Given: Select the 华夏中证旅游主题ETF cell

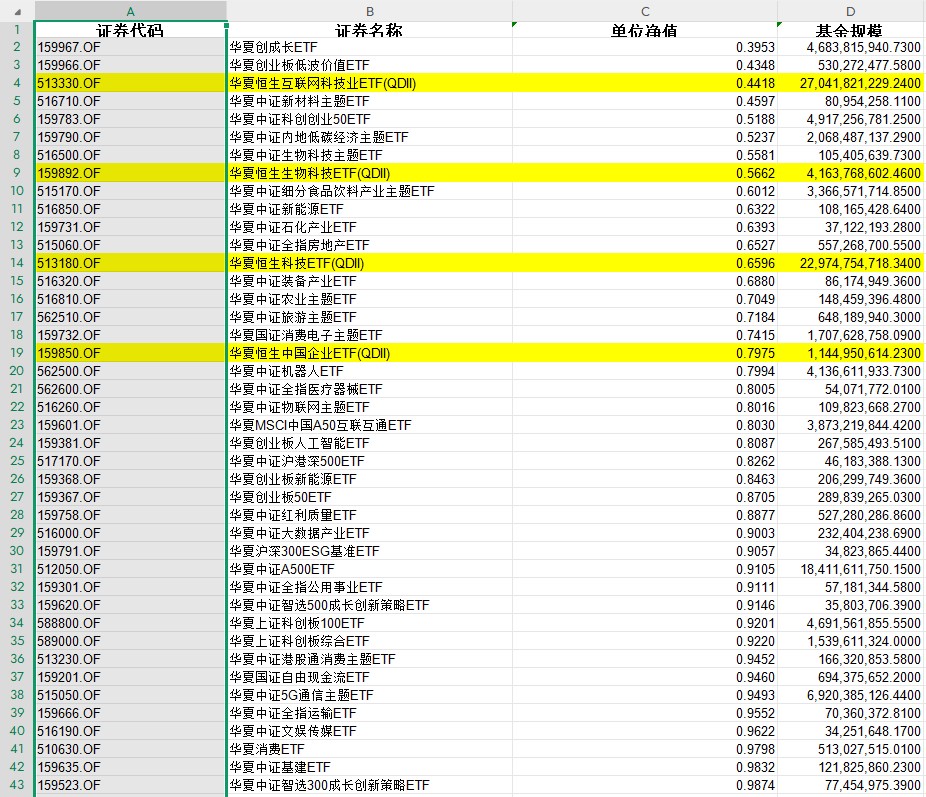Looking at the screenshot, I should pos(370,317).
